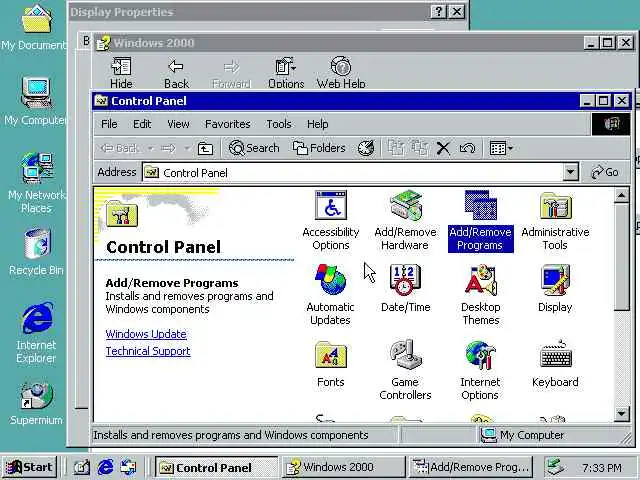The width and height of the screenshot is (640, 480).
Task: Click the Control Panel vertical scrollbar thumb
Action: pyautogui.click(x=621, y=258)
